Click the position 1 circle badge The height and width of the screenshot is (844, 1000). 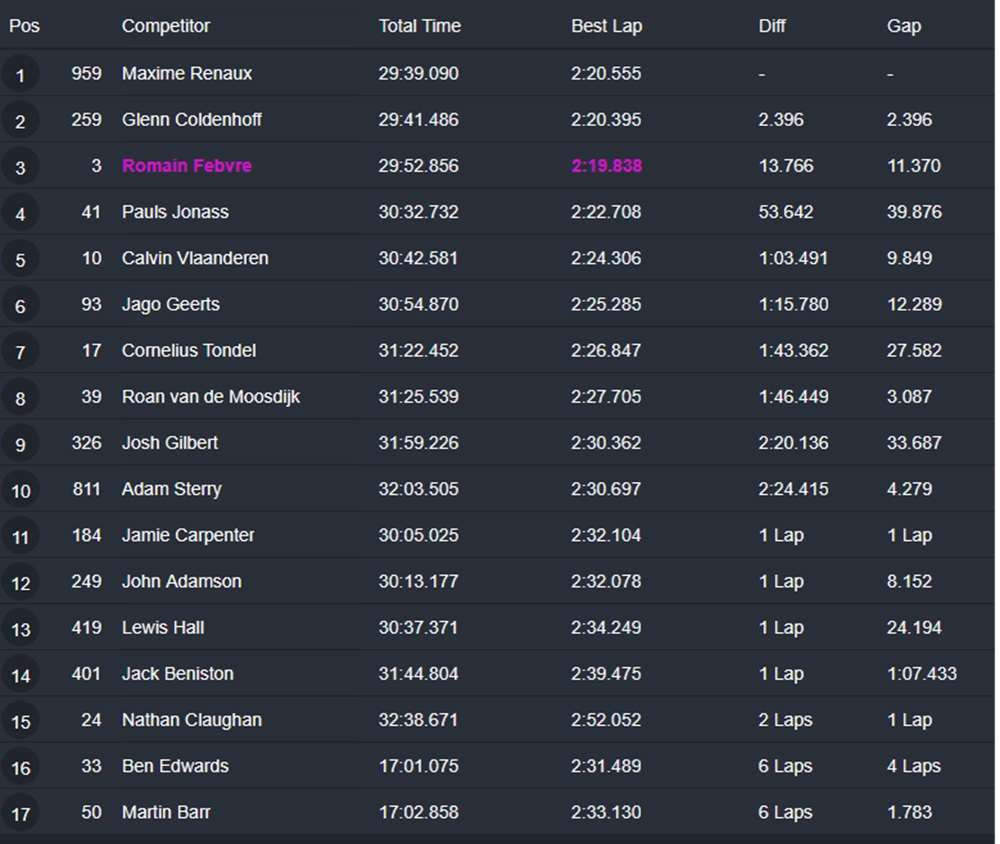coord(20,75)
